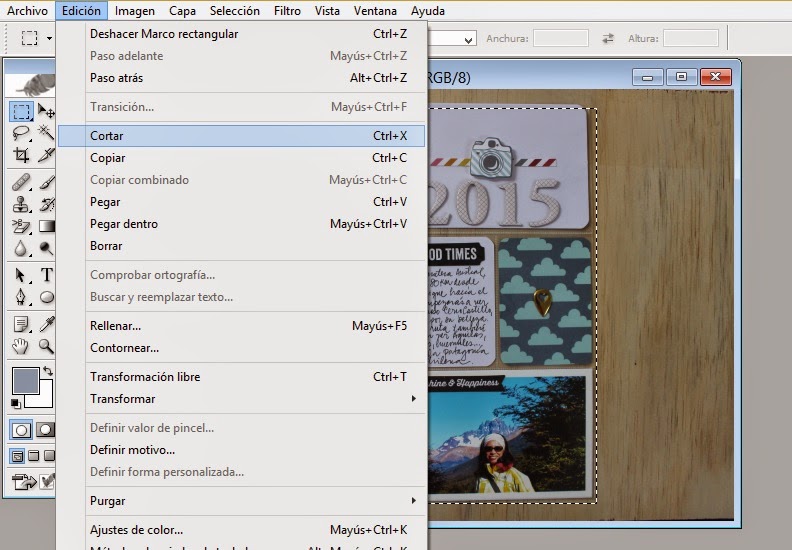Select the Notes tool
Screen dimensions: 792x550
[x=21, y=324]
